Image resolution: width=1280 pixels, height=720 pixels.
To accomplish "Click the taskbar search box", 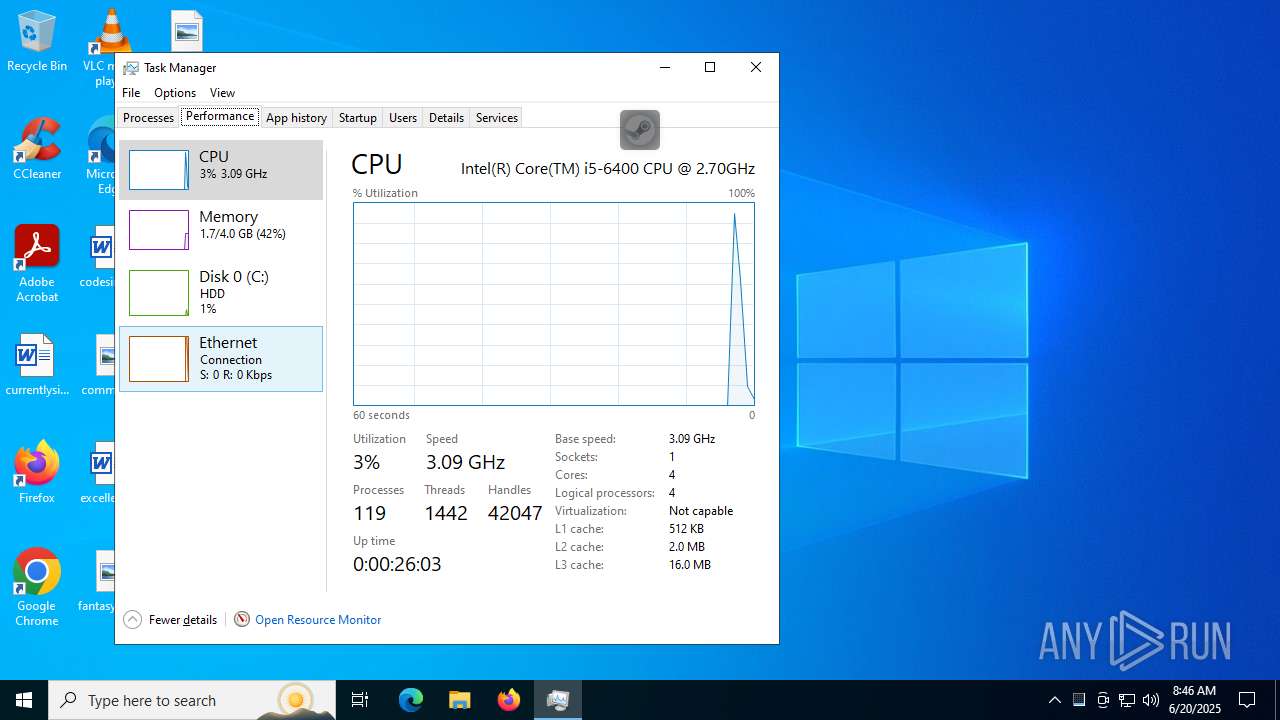I will click(192, 700).
